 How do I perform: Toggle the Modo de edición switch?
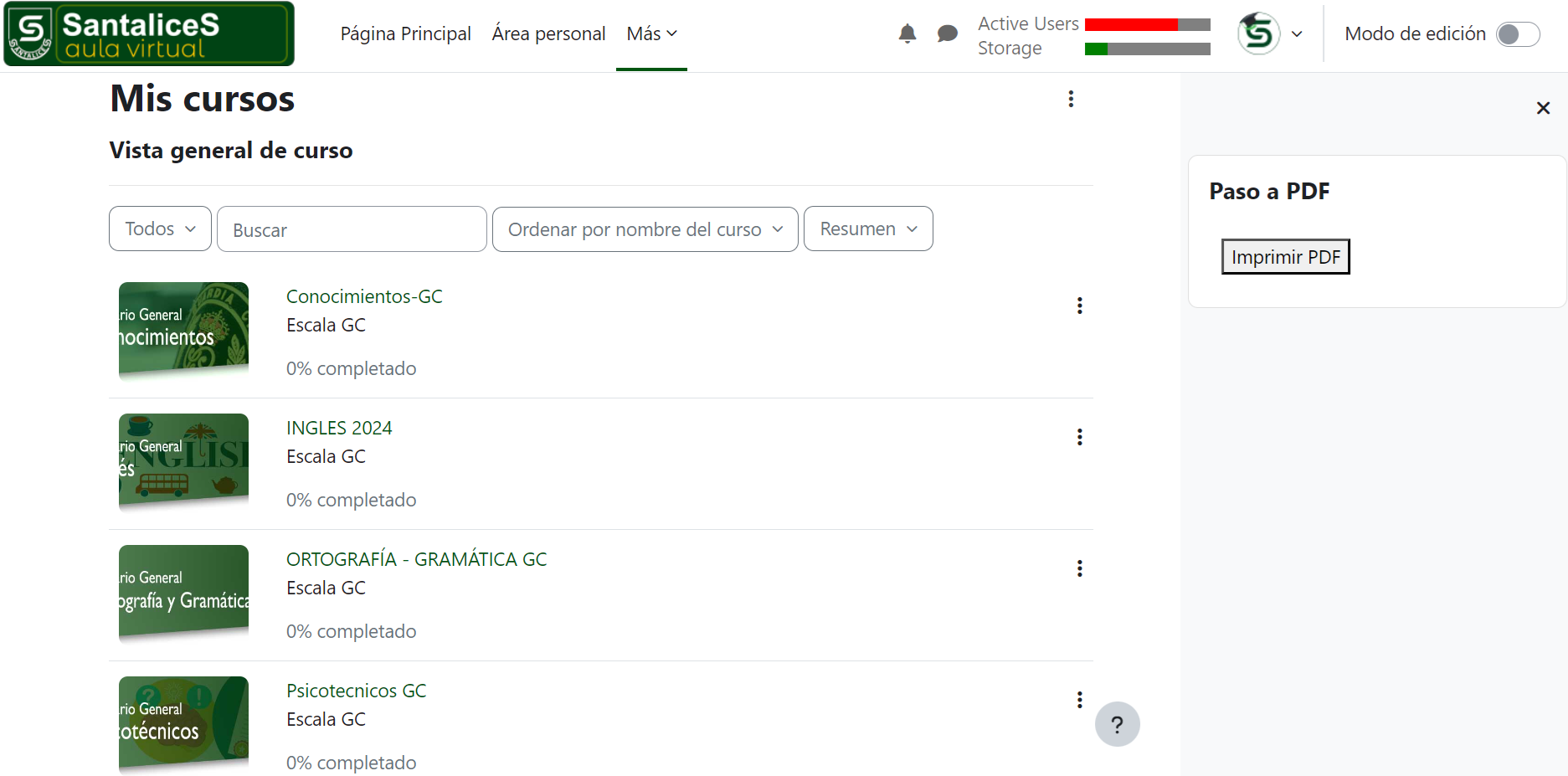[1517, 34]
